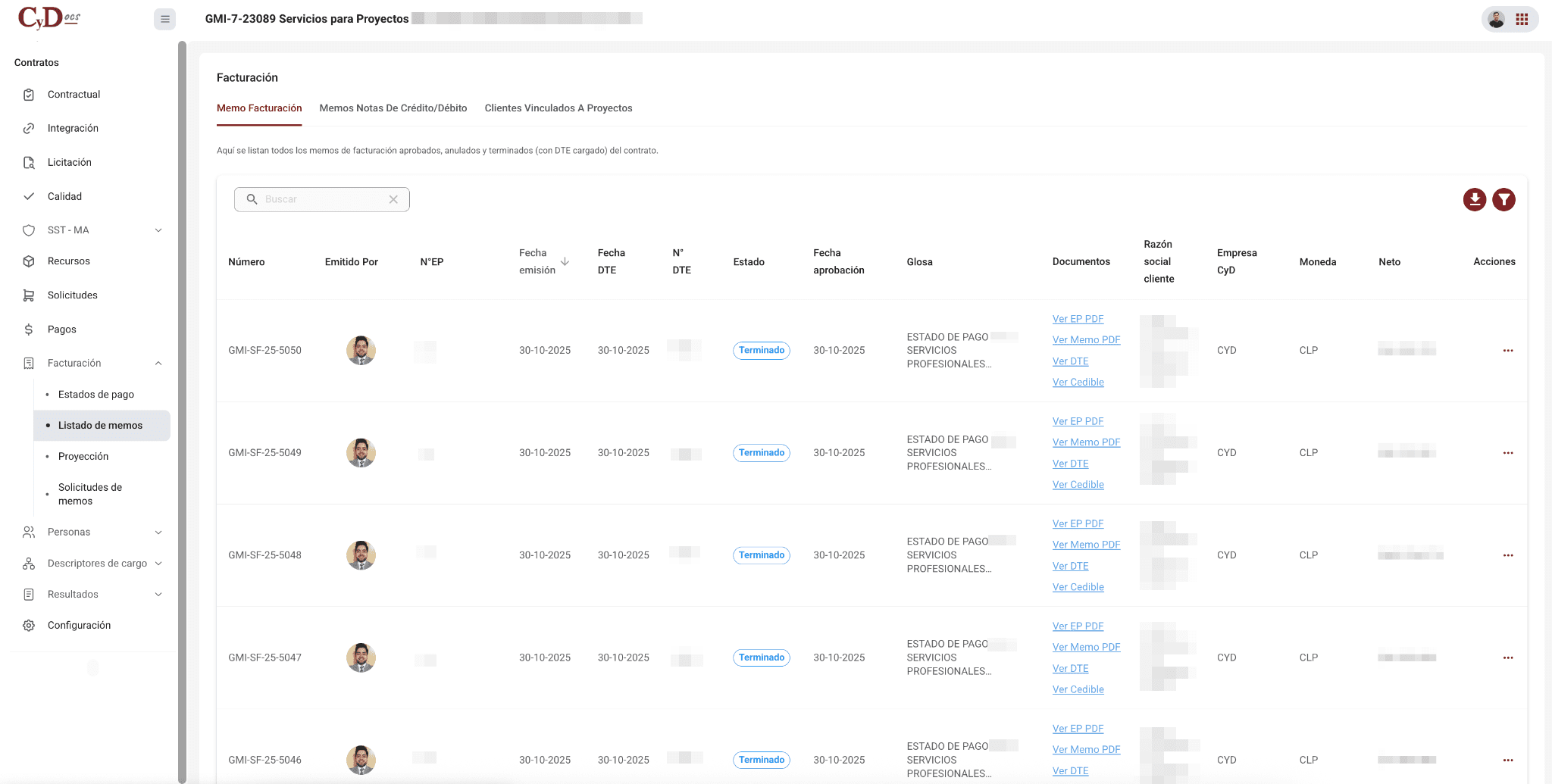Collapse the Facturación sidebar section
This screenshot has width=1552, height=784.
click(158, 364)
